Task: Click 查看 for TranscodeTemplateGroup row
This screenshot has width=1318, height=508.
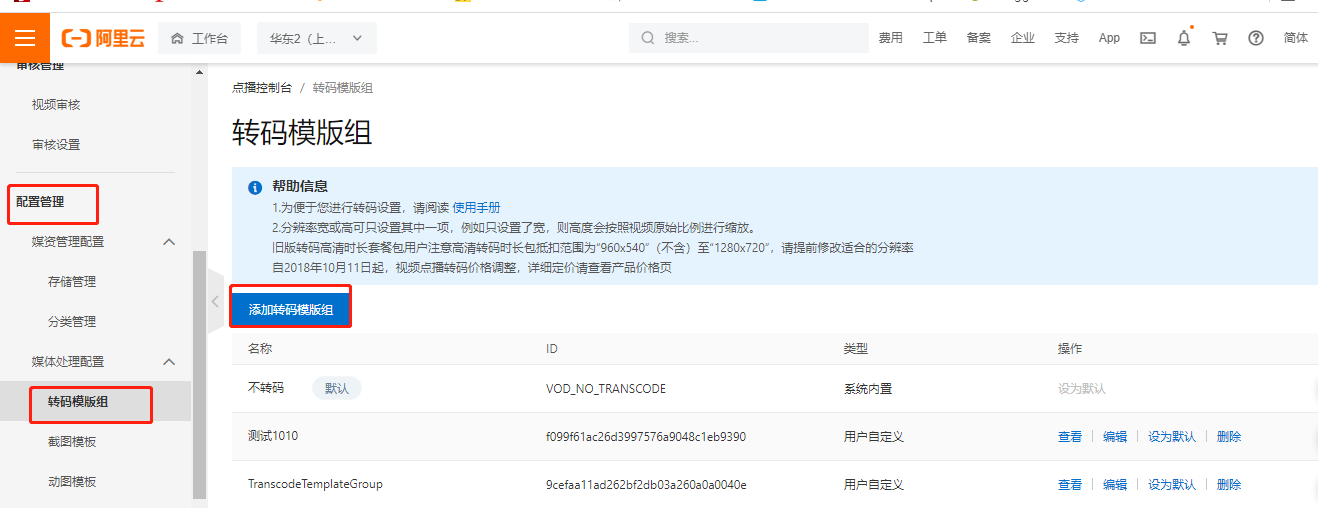Action: tap(1070, 484)
